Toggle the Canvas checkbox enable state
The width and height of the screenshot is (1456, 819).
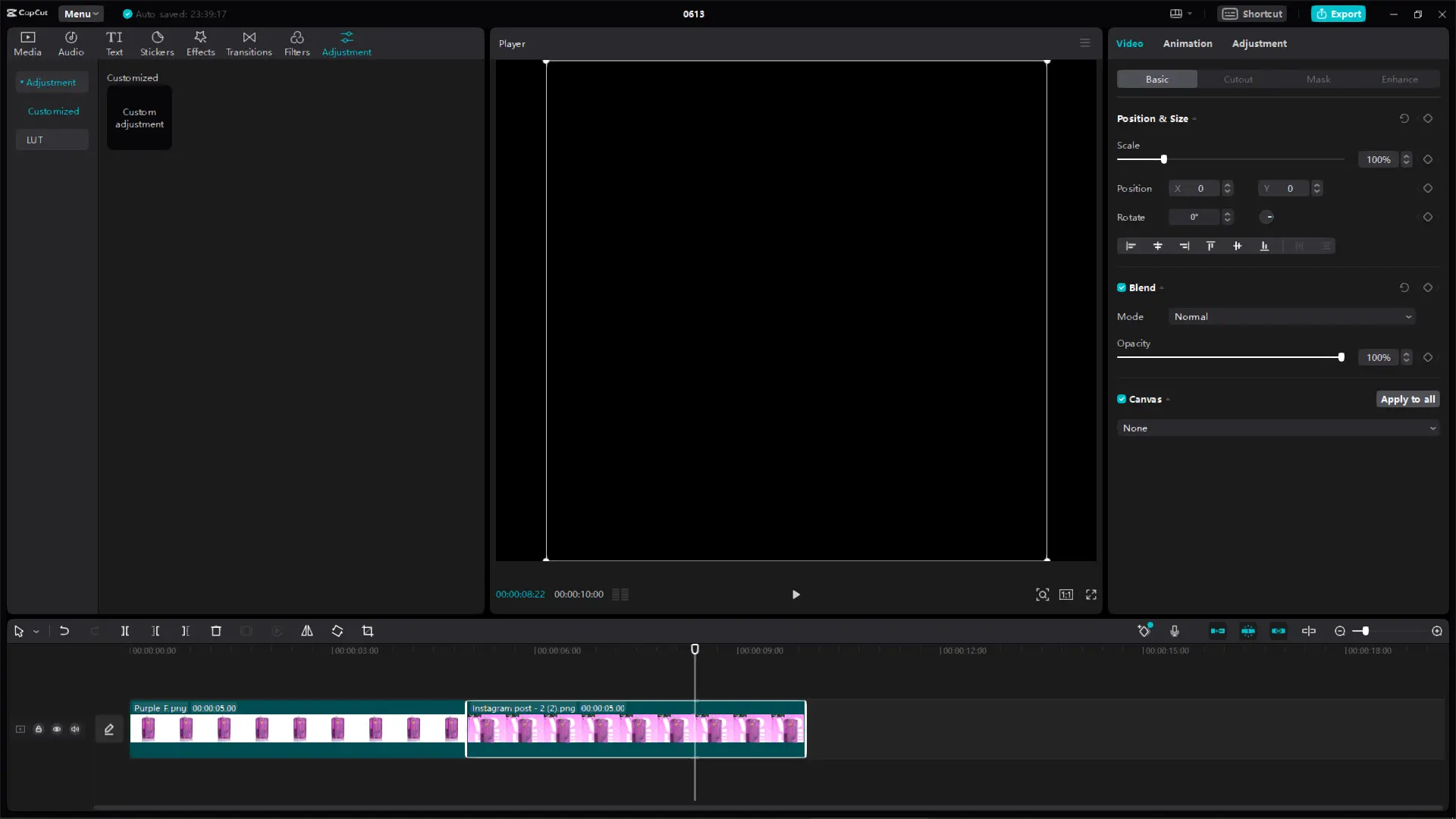coord(1122,399)
